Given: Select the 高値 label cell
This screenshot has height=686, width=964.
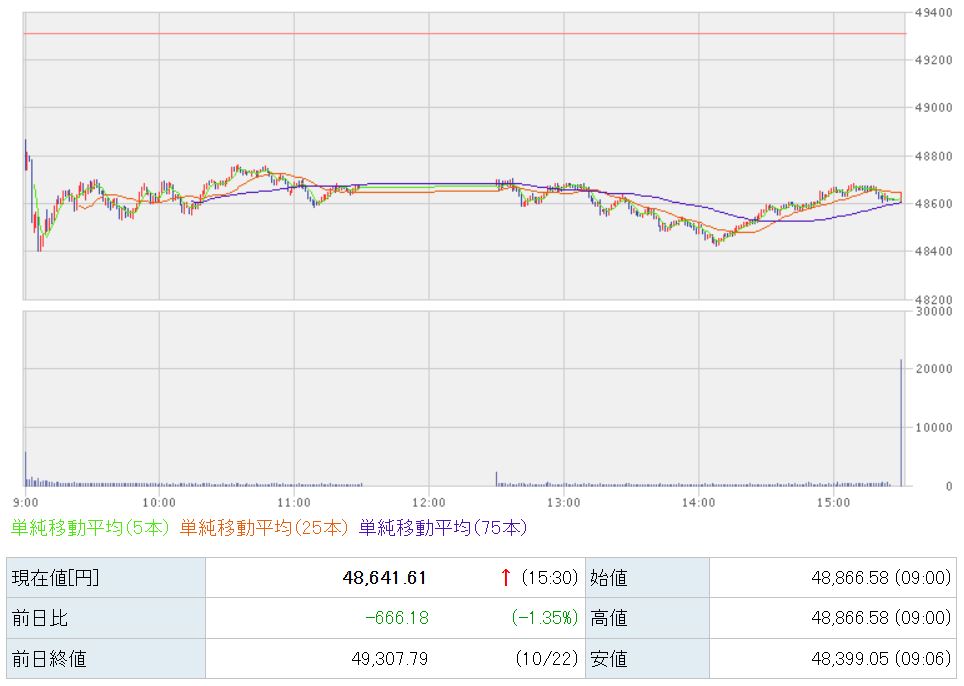Looking at the screenshot, I should [x=610, y=618].
